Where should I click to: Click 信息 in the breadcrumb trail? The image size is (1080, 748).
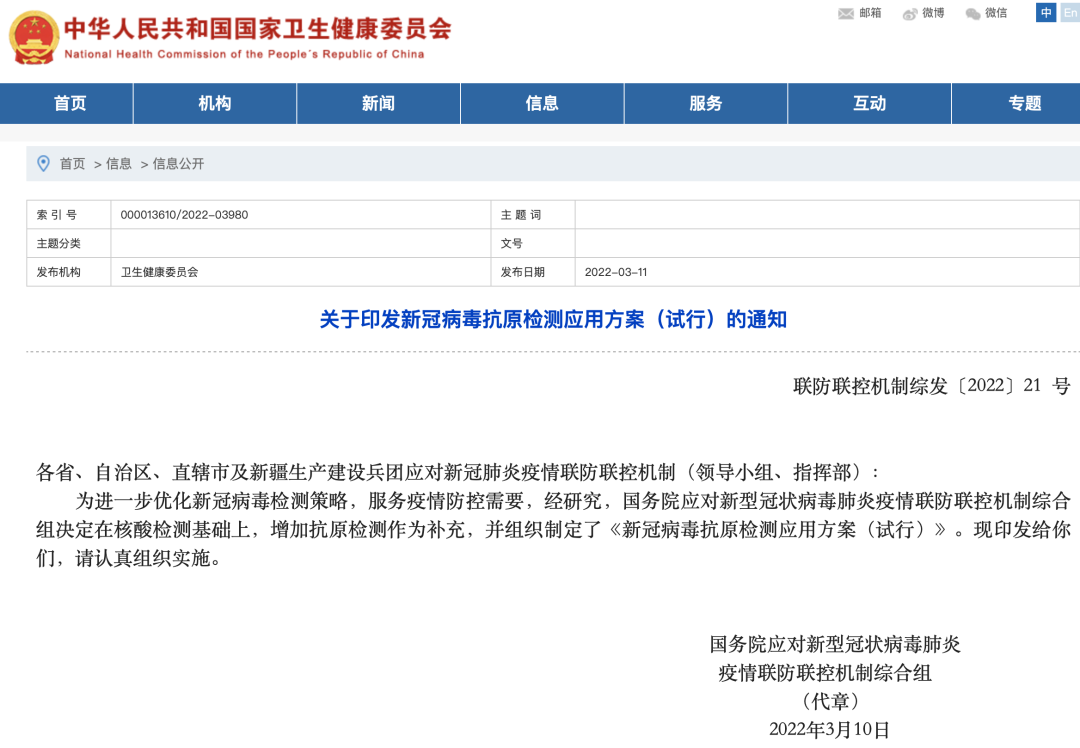coord(119,164)
